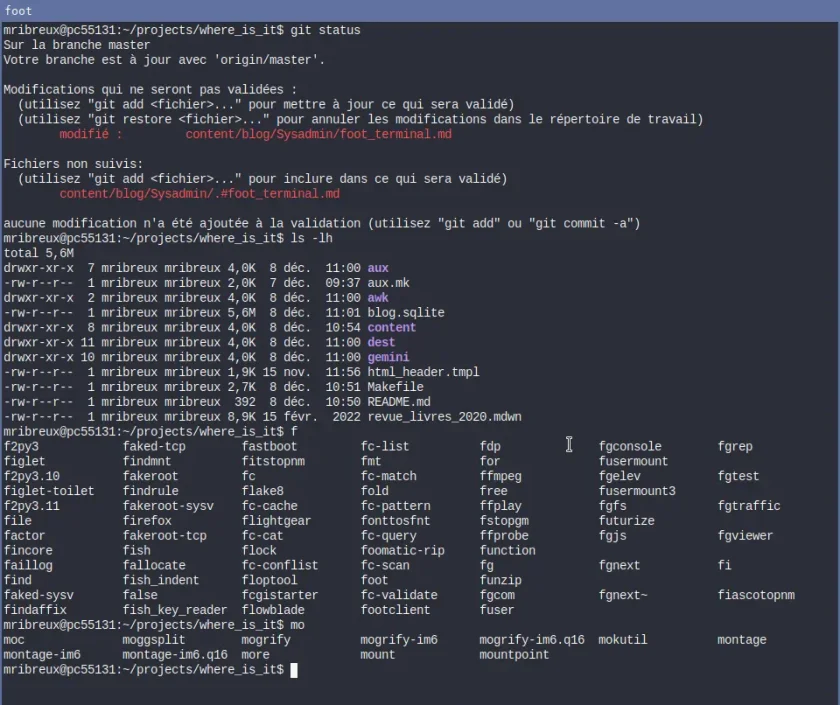This screenshot has width=840, height=705.
Task: Click the 'html_header.tmpl' file name
Action: 423,372
